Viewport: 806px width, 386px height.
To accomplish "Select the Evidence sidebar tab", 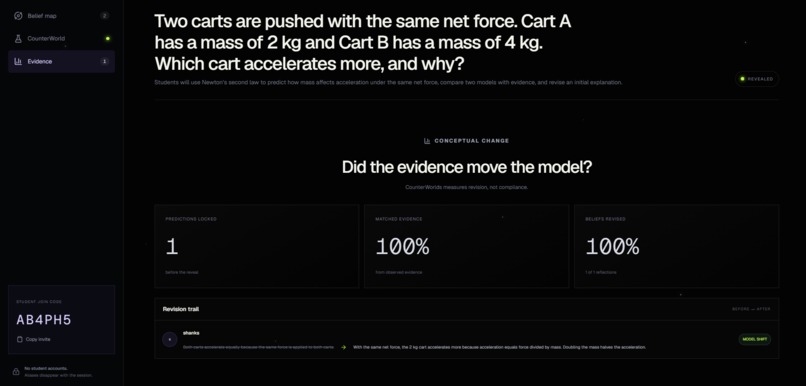I will (61, 62).
